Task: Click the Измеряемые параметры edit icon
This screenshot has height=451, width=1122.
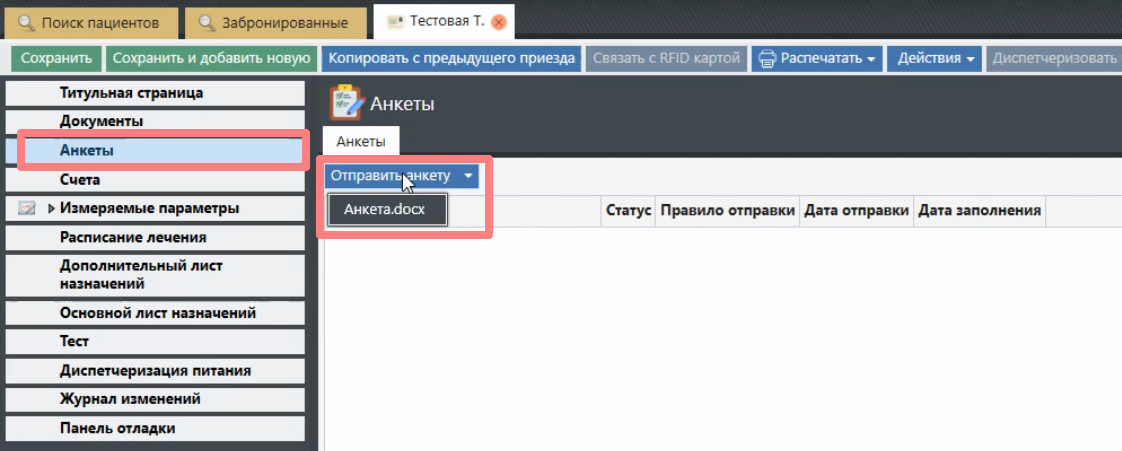Action: point(27,209)
